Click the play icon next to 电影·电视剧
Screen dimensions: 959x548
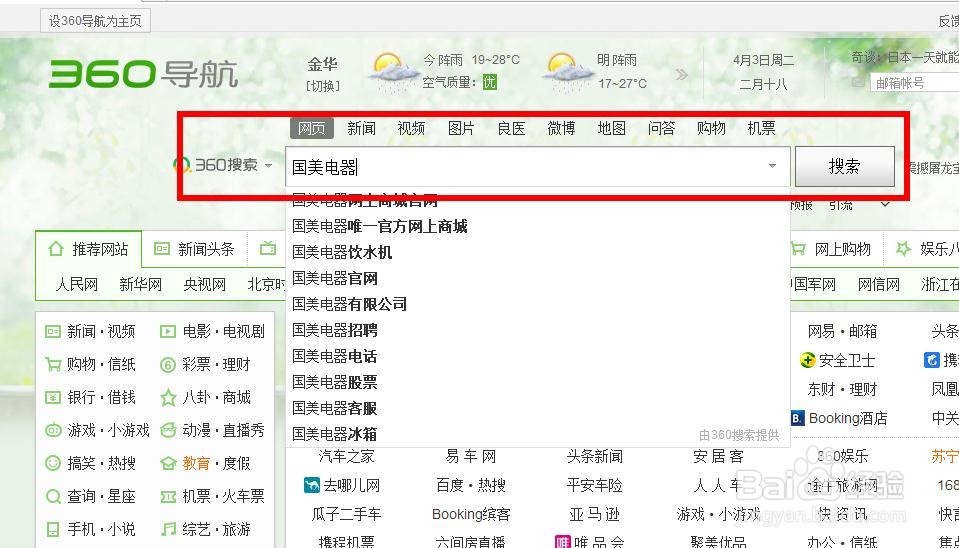[168, 331]
